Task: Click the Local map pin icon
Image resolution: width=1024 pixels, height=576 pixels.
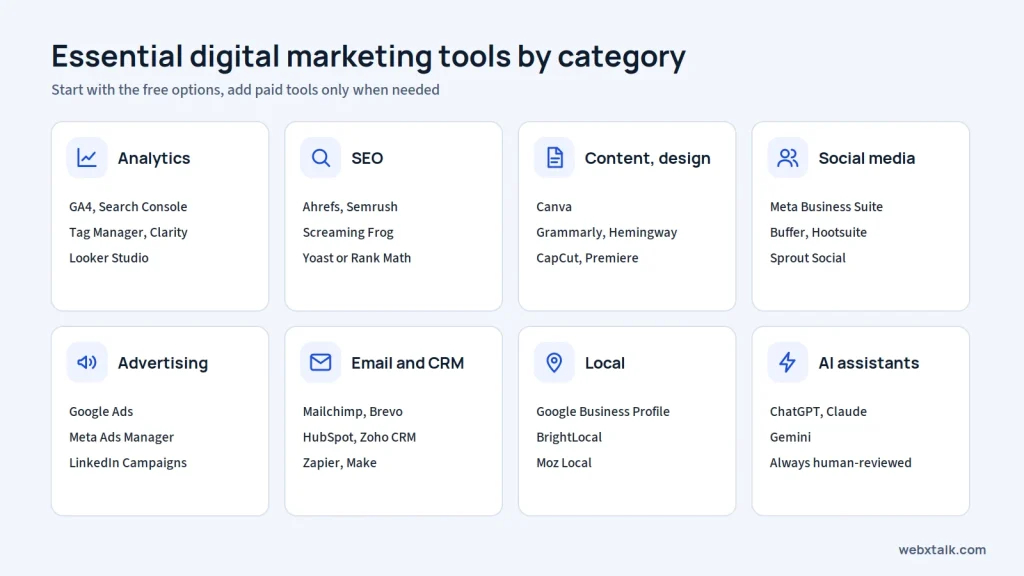Action: coord(554,362)
